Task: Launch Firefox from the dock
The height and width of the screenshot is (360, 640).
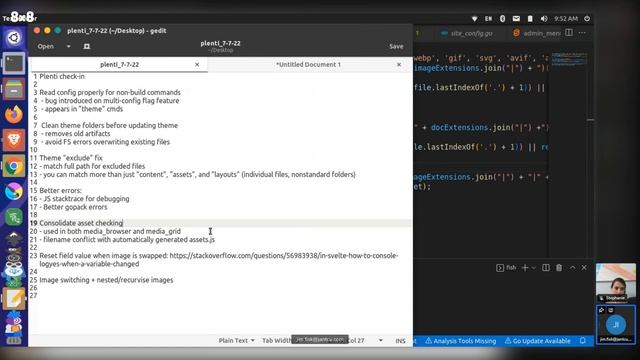Action: coord(14,114)
